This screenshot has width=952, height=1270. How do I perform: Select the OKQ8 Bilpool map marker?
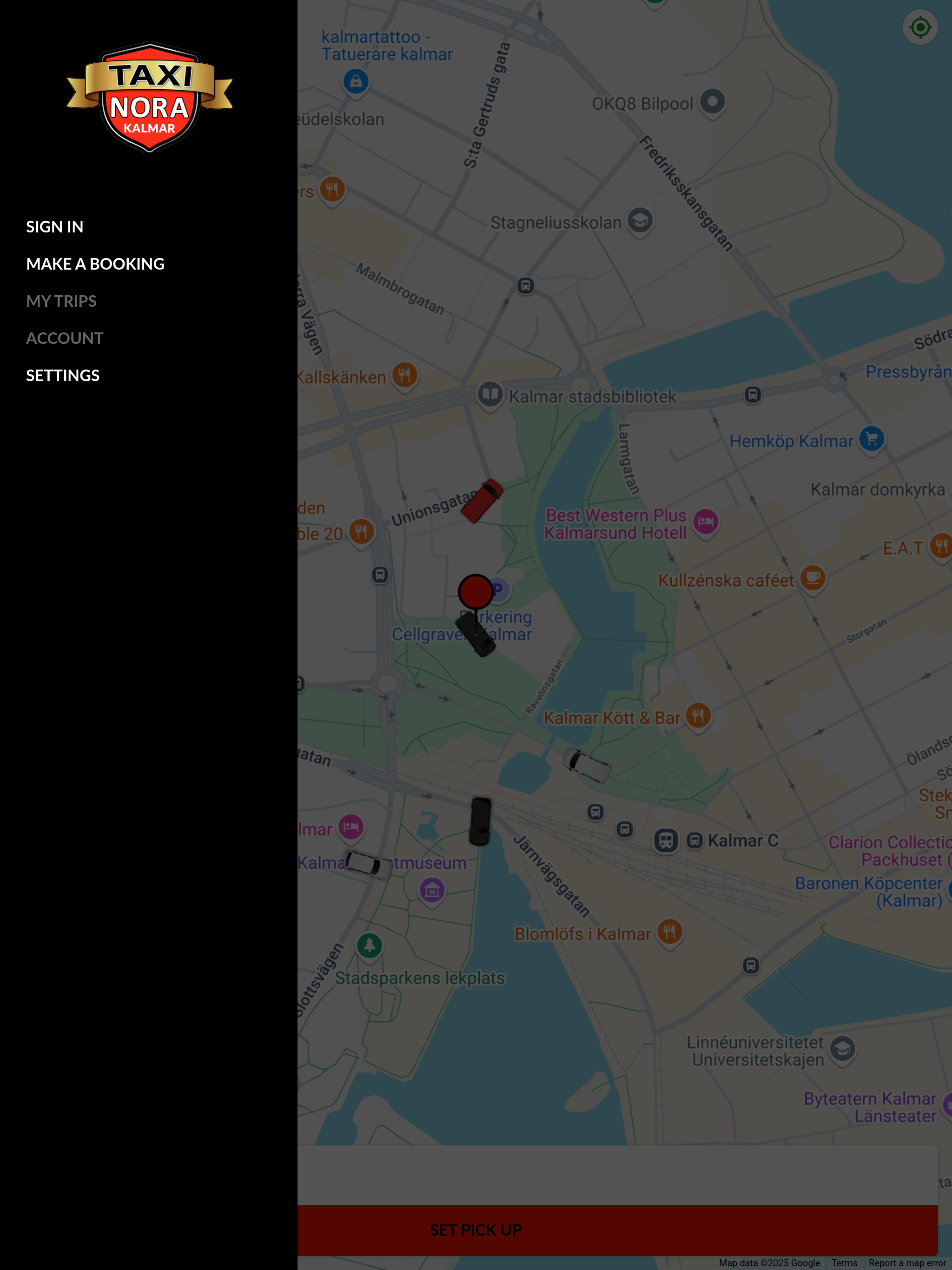[x=713, y=102]
